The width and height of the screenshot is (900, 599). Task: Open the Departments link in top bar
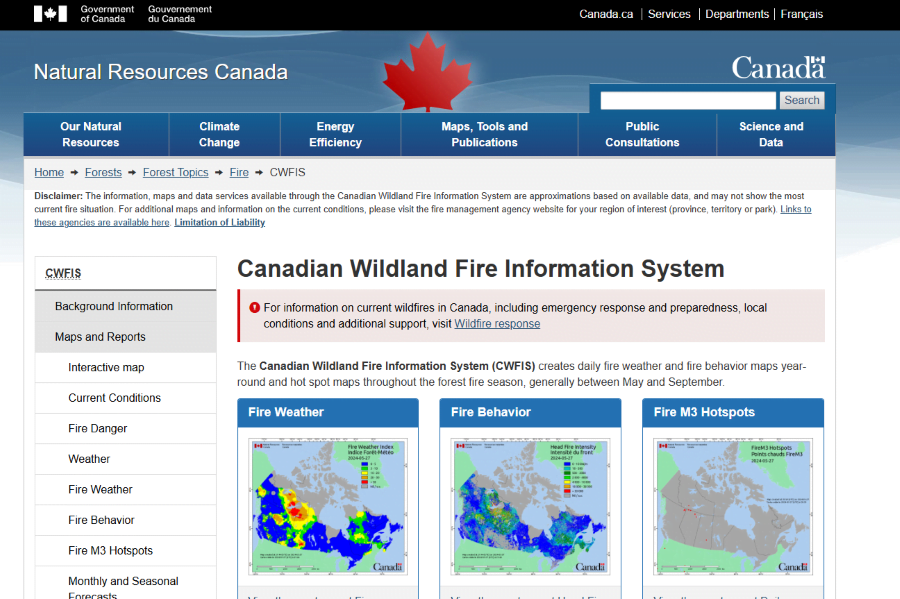click(x=736, y=14)
